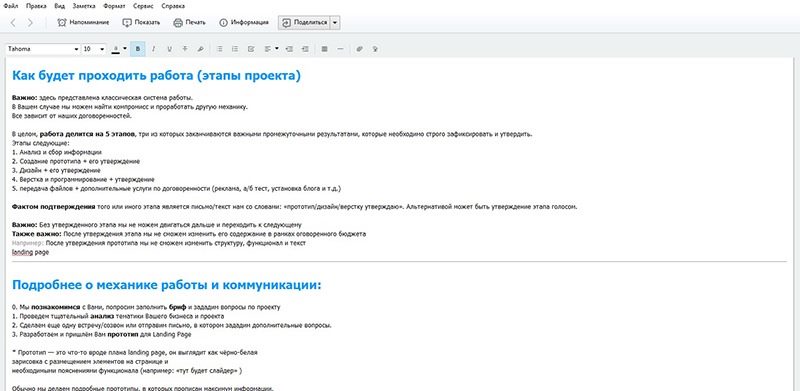This screenshot has width=800, height=391.
Task: Open the Файл menu
Action: point(10,6)
